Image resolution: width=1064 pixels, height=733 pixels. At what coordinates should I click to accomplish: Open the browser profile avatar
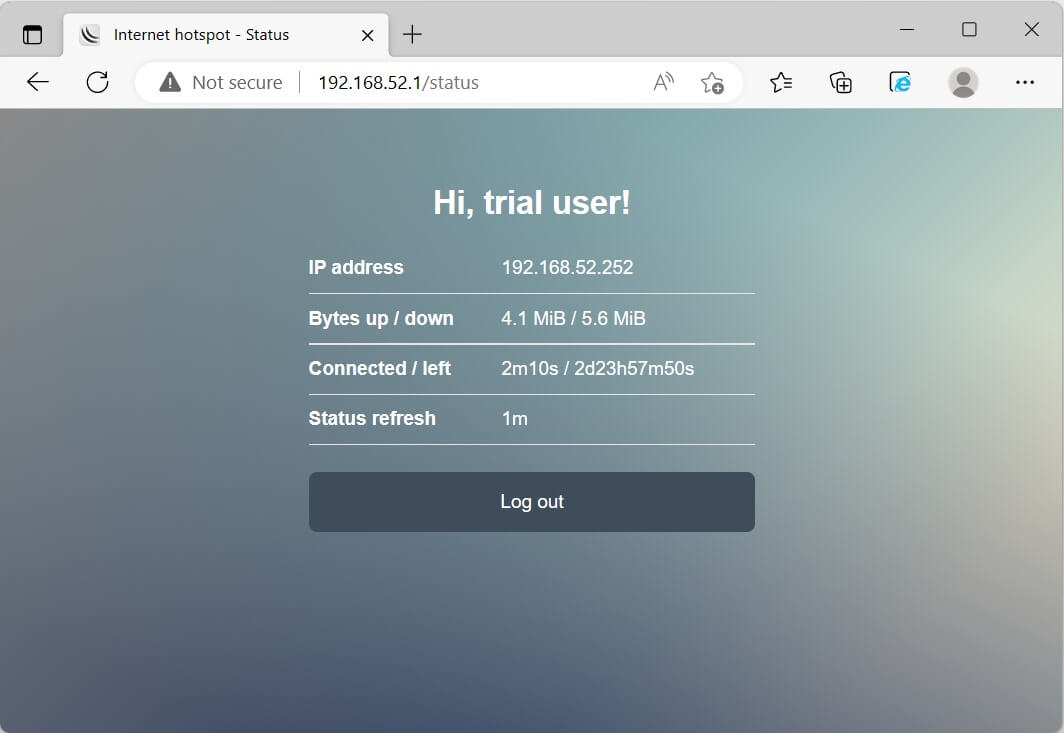(963, 83)
